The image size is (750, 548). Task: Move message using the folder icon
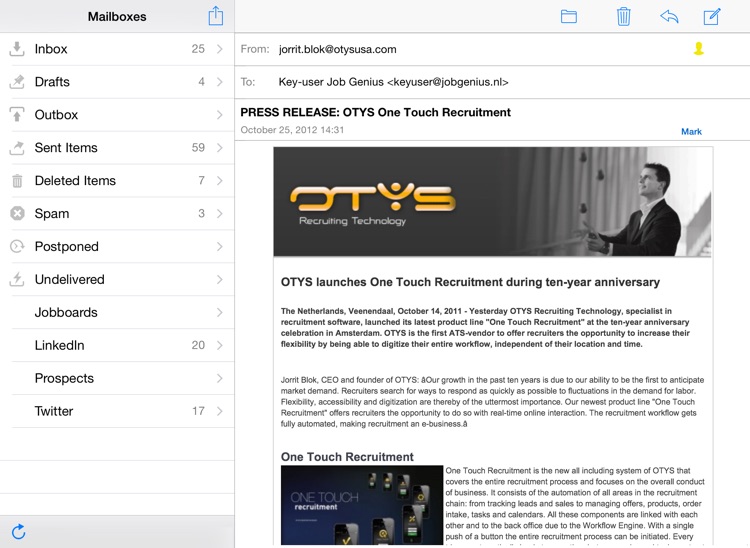pos(569,16)
